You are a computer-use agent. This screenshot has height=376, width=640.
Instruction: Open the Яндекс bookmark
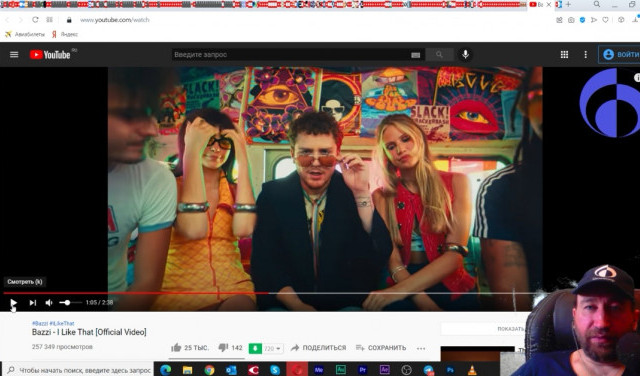[64, 34]
